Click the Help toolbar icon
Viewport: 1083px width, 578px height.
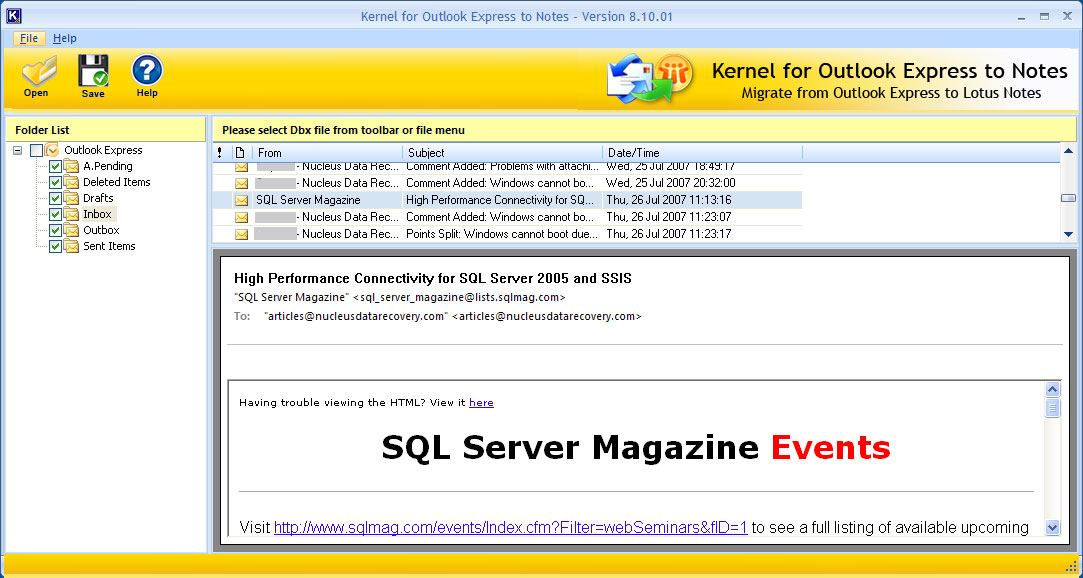pos(147,76)
